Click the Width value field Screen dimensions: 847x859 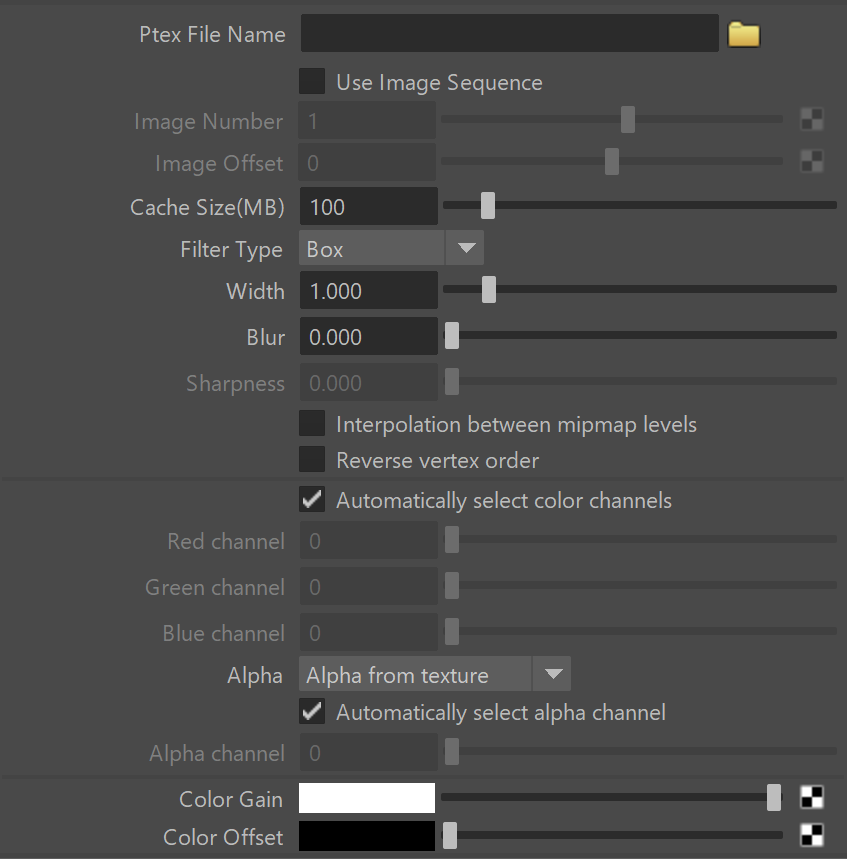[x=369, y=290]
